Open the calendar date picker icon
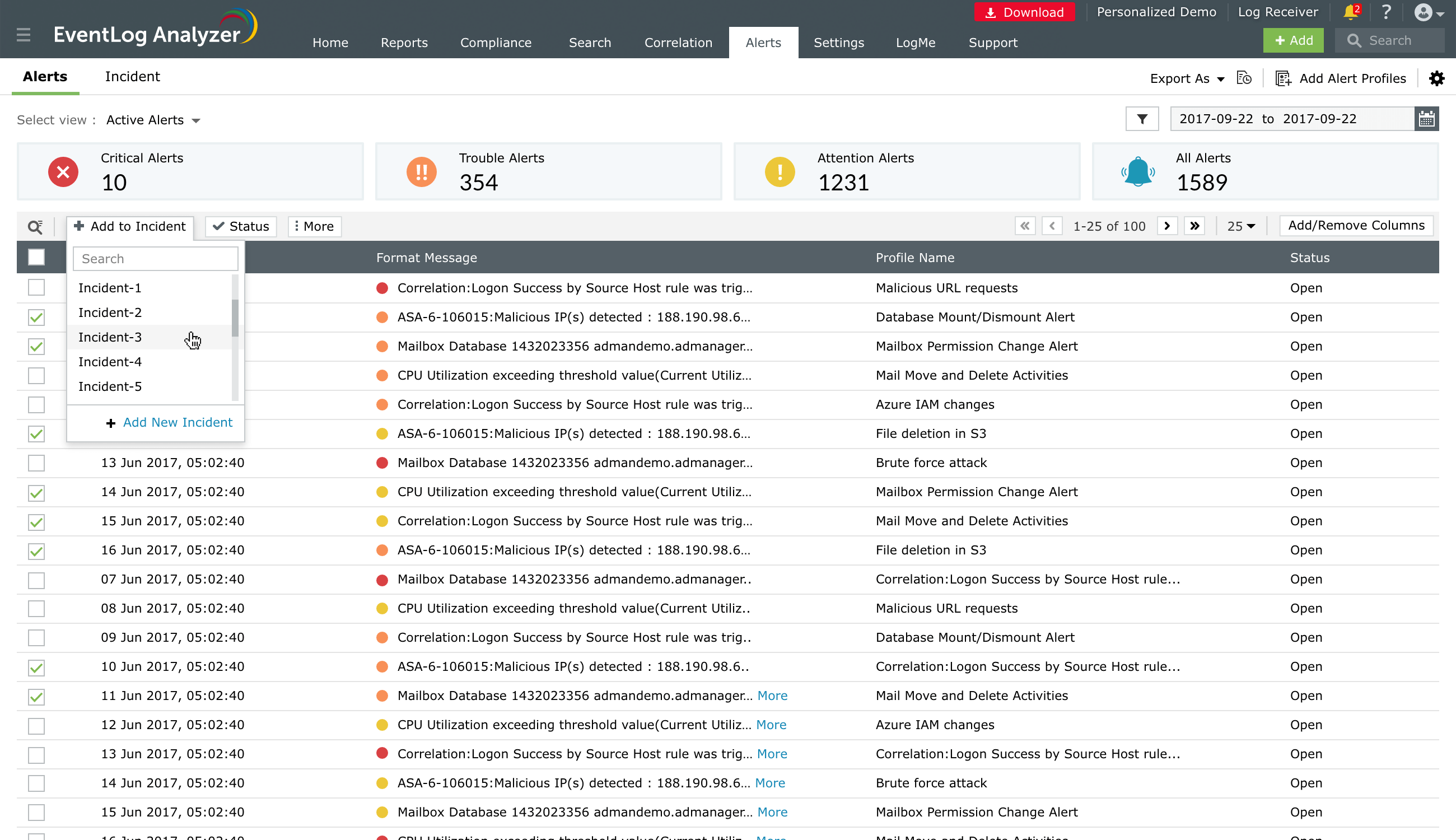The height and width of the screenshot is (840, 1456). click(1426, 119)
